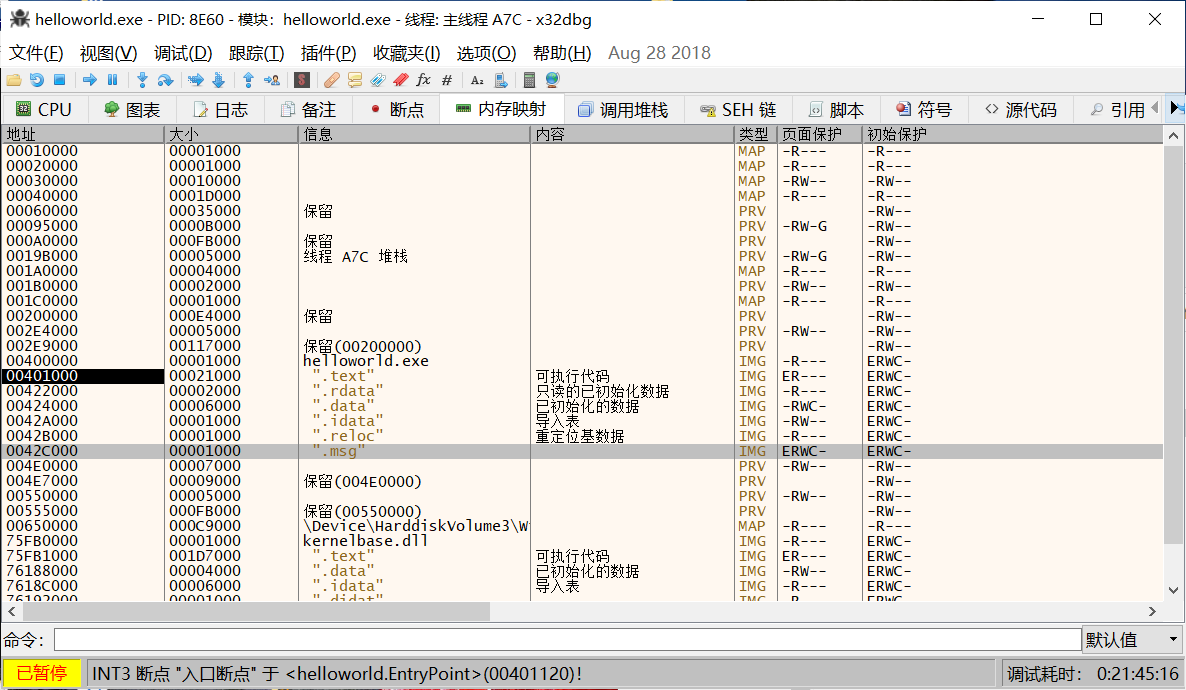Switch to the 符号 tab
Viewport: 1186px width, 690px height.
coord(924,110)
